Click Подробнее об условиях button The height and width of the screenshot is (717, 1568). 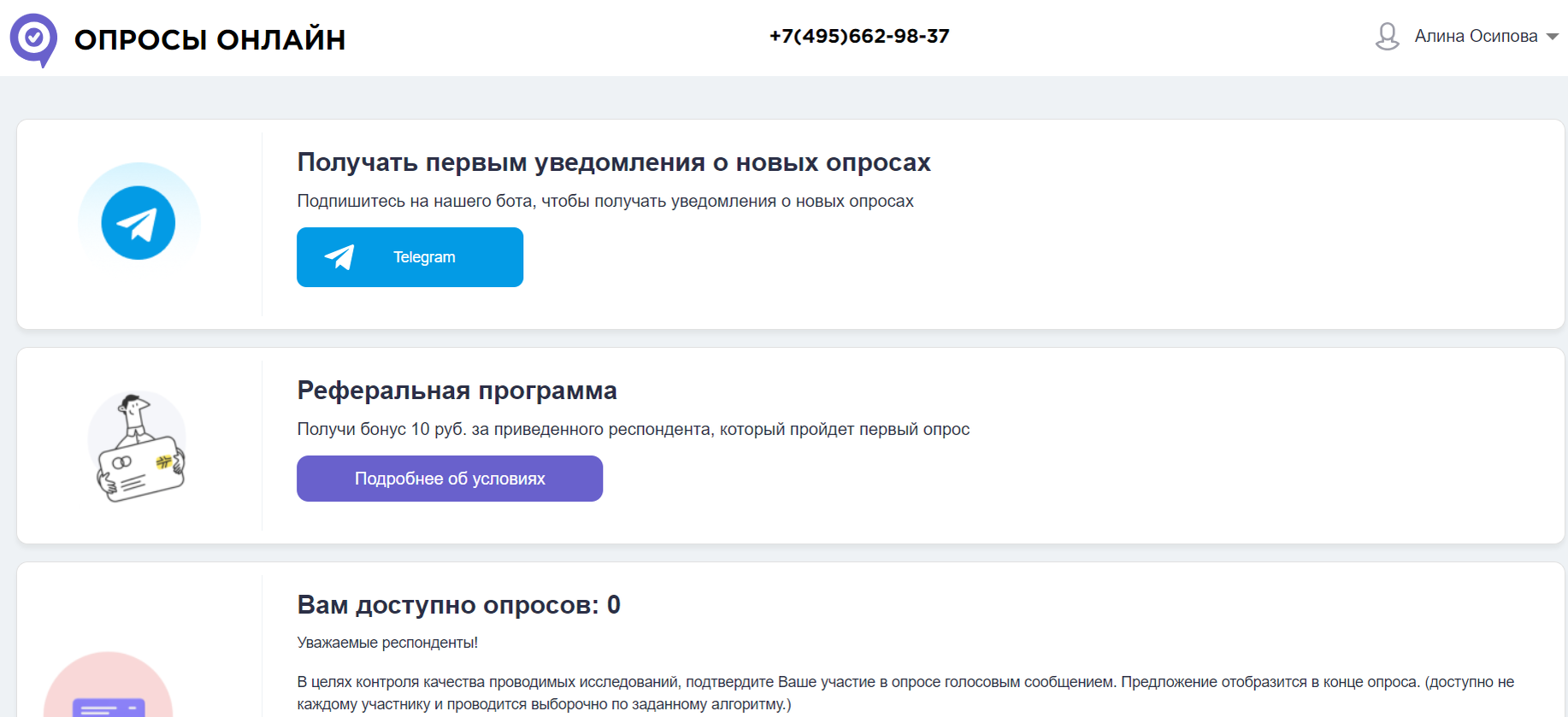point(450,478)
